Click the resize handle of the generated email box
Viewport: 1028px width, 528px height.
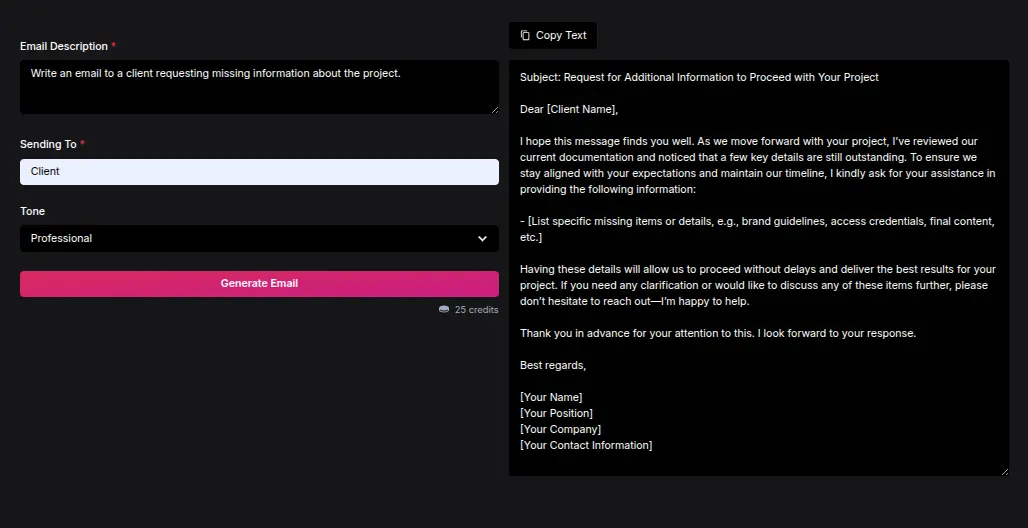1003,471
